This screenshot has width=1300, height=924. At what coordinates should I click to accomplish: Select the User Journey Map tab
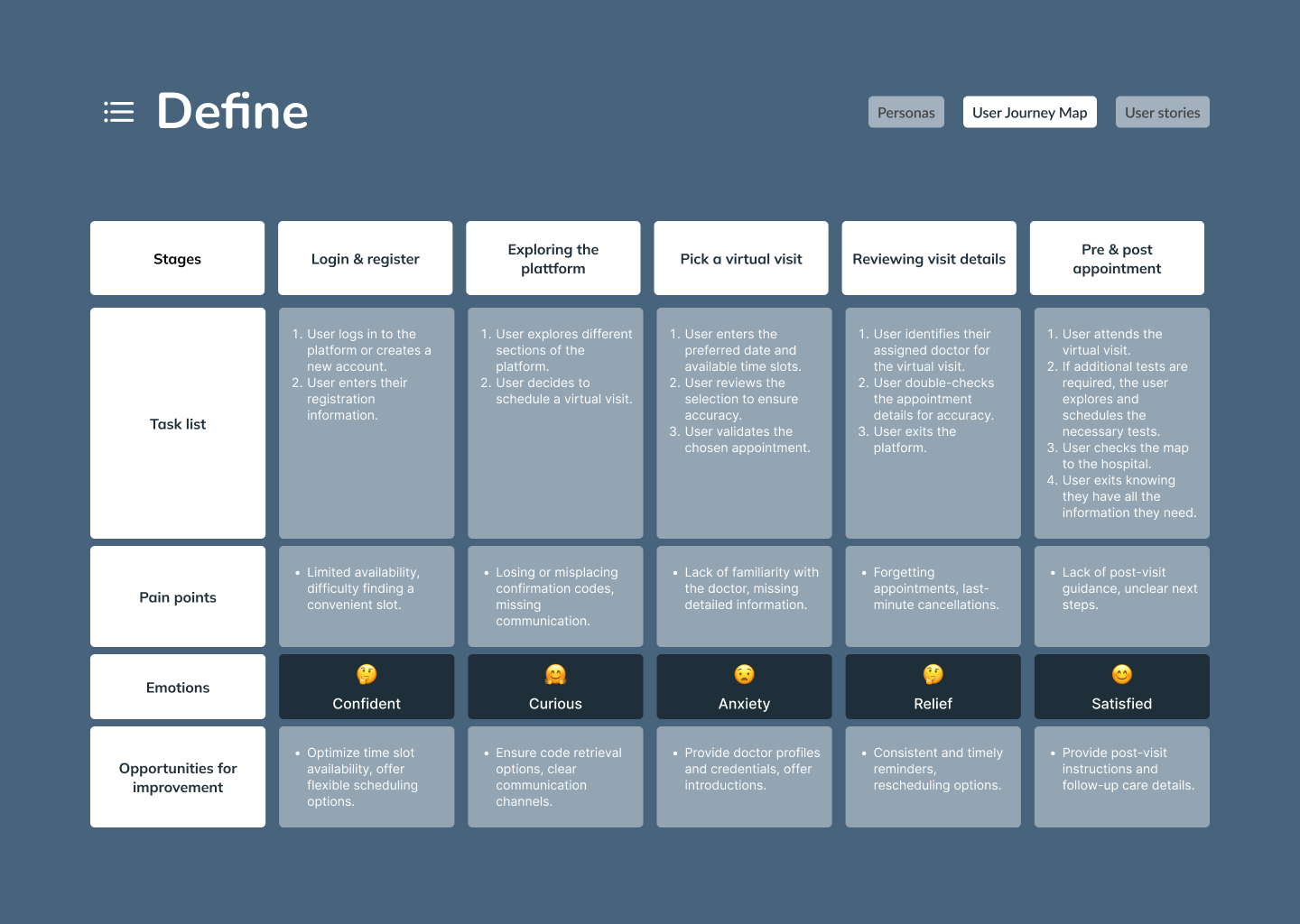[1029, 113]
